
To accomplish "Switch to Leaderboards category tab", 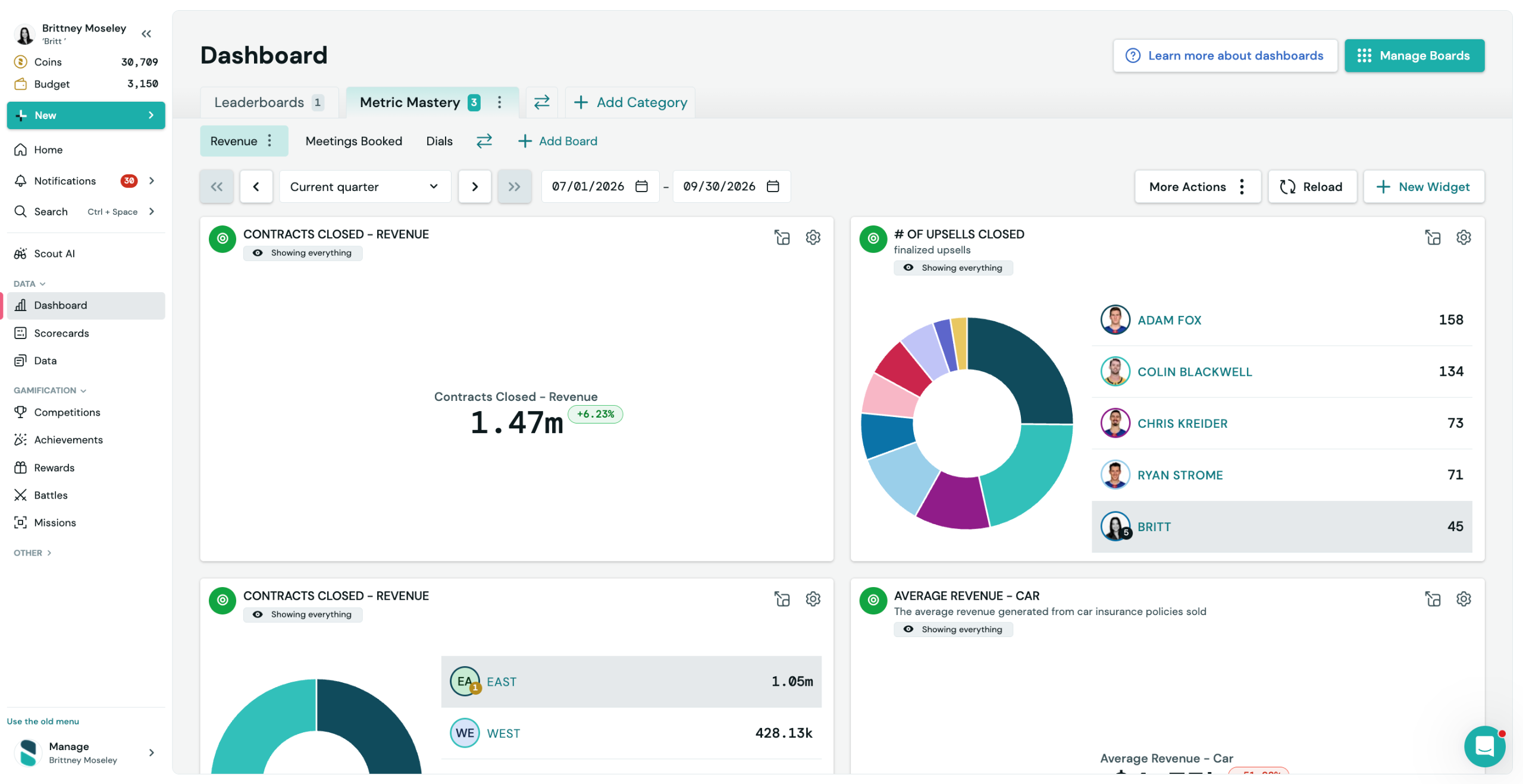I will [x=269, y=102].
